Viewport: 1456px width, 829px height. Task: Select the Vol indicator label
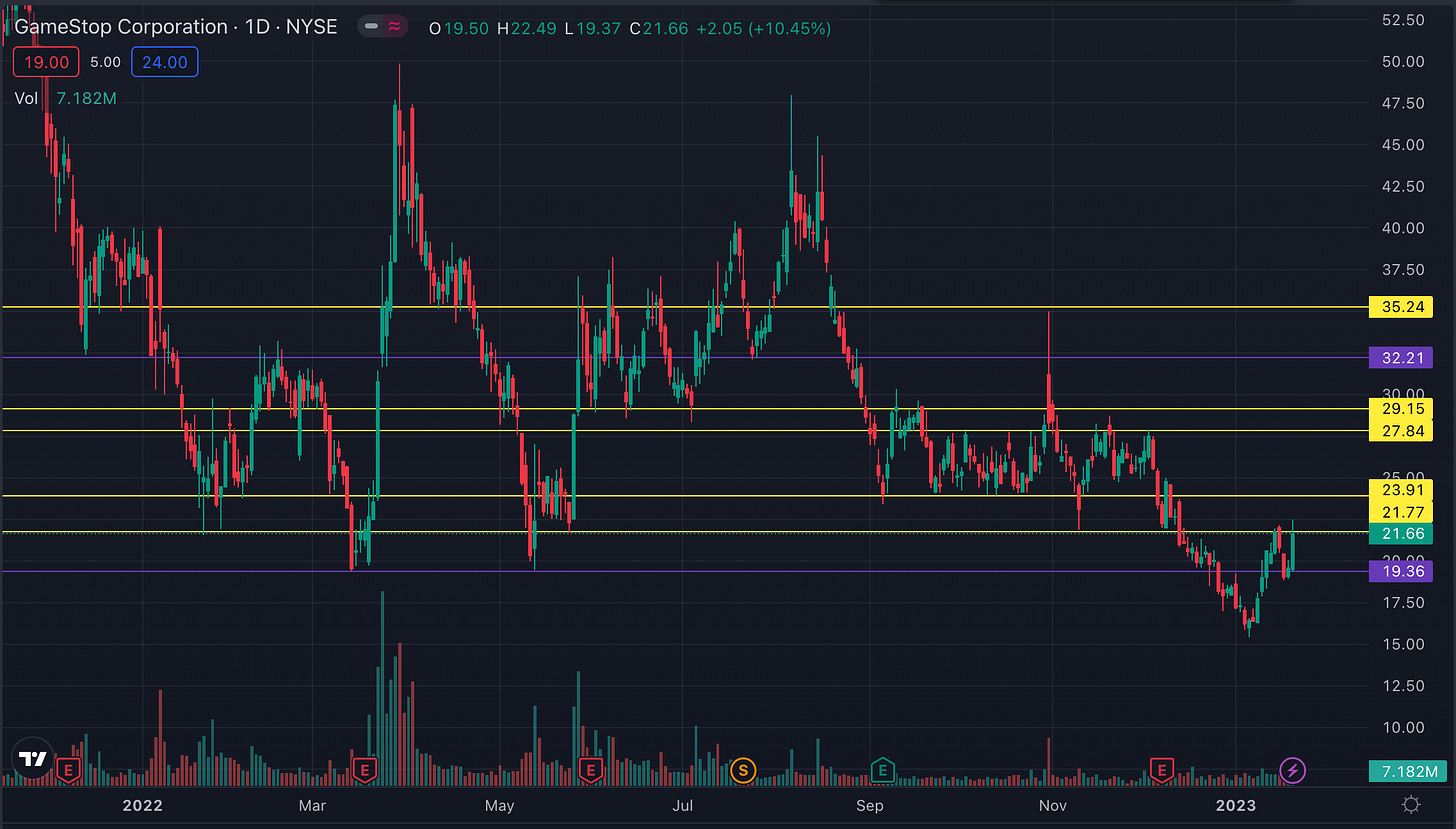pos(27,99)
